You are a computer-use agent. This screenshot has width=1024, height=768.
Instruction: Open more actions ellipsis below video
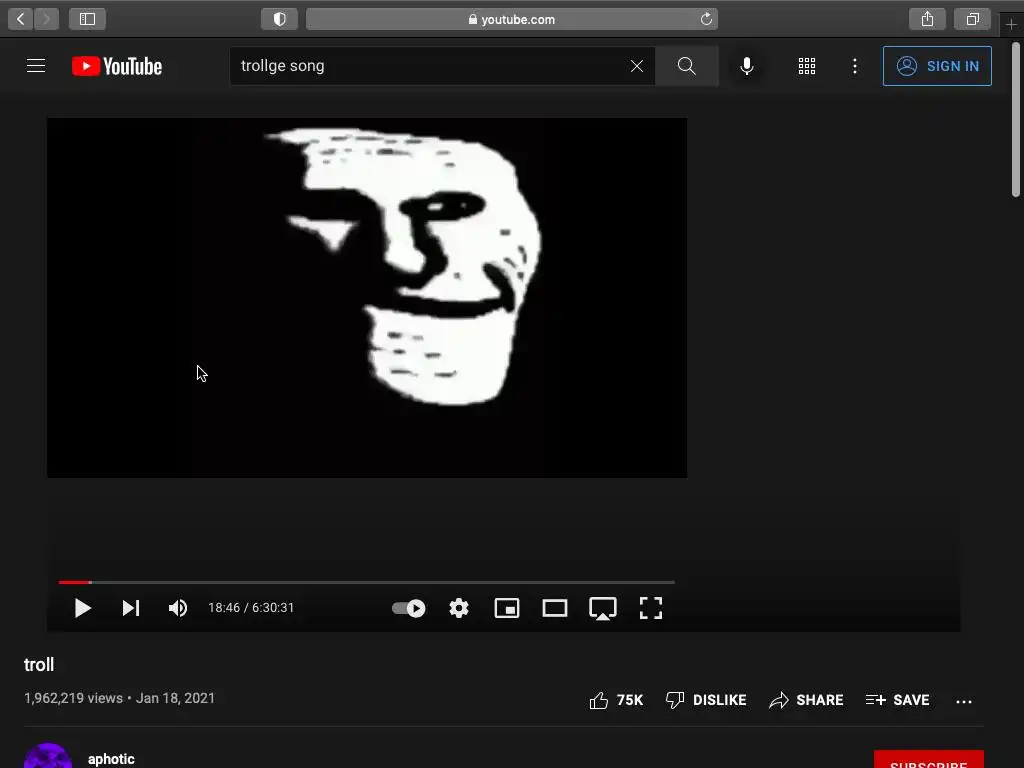[964, 701]
